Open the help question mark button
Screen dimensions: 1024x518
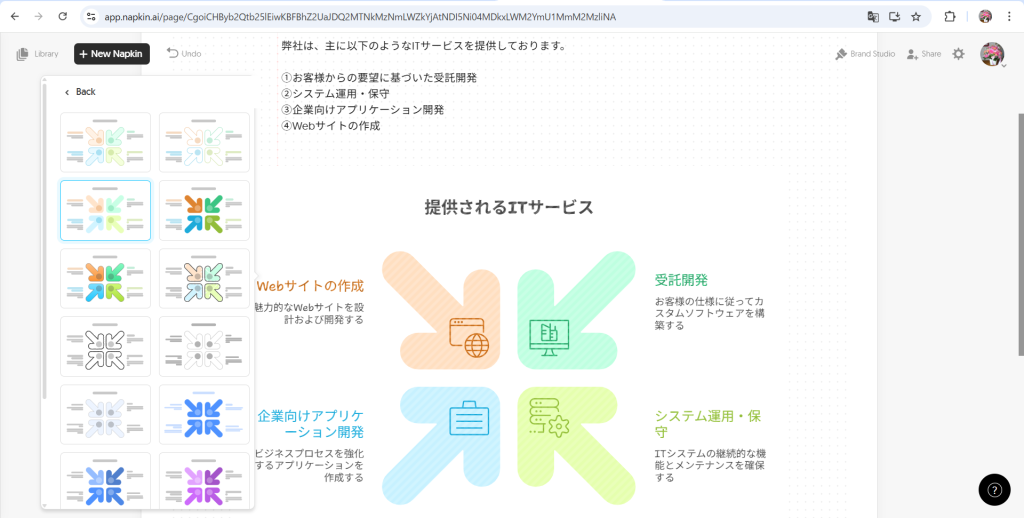pos(993,489)
